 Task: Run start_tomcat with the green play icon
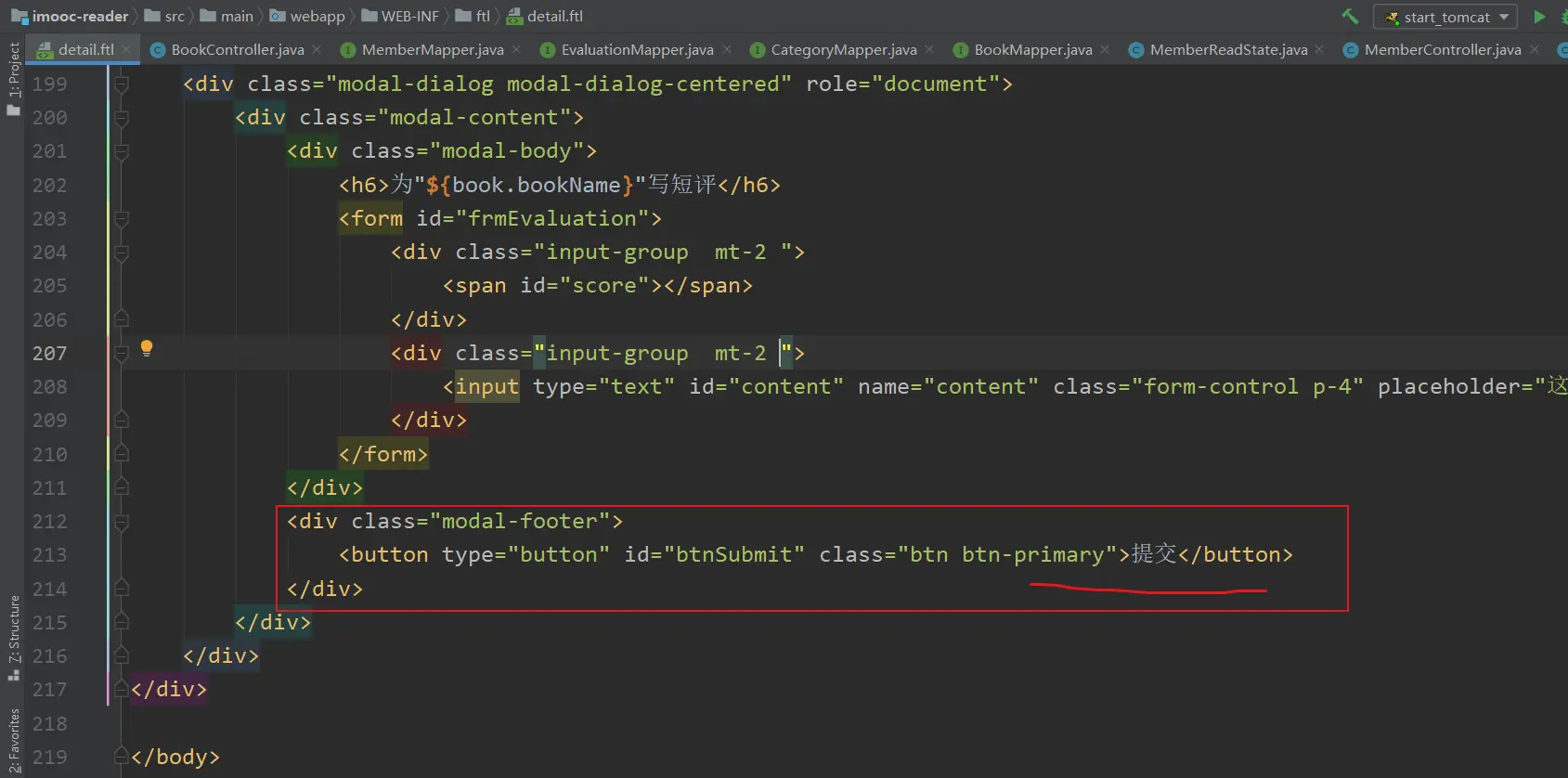pyautogui.click(x=1539, y=17)
